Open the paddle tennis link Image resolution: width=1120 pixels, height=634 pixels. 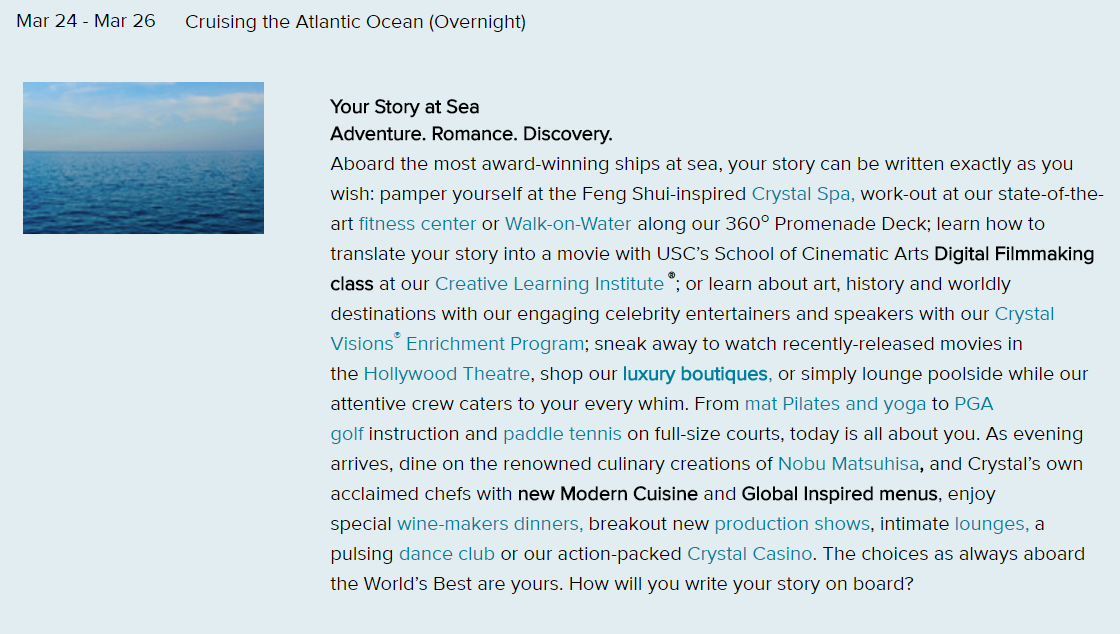point(562,434)
